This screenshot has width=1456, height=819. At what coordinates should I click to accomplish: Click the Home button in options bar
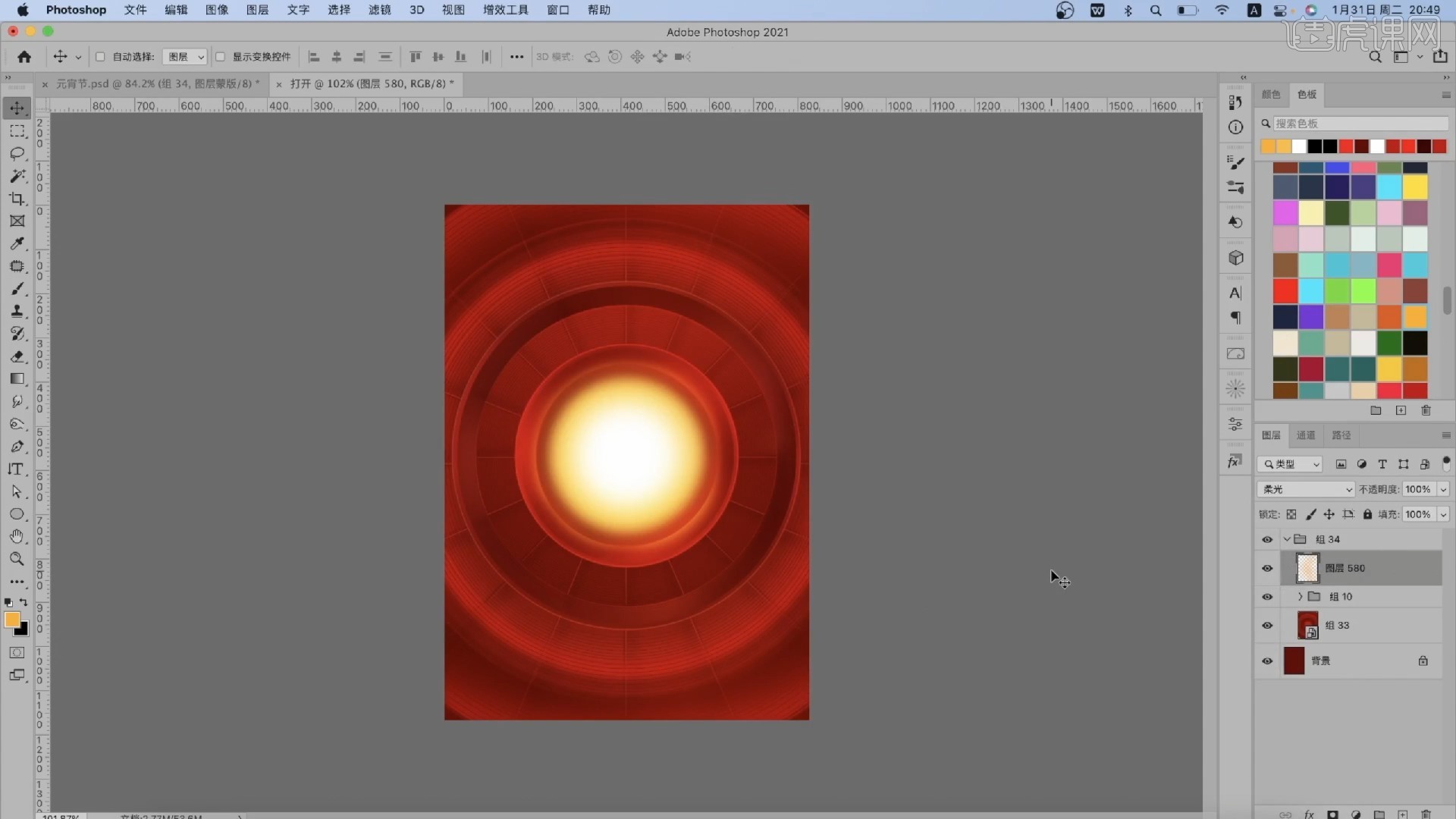click(x=24, y=57)
